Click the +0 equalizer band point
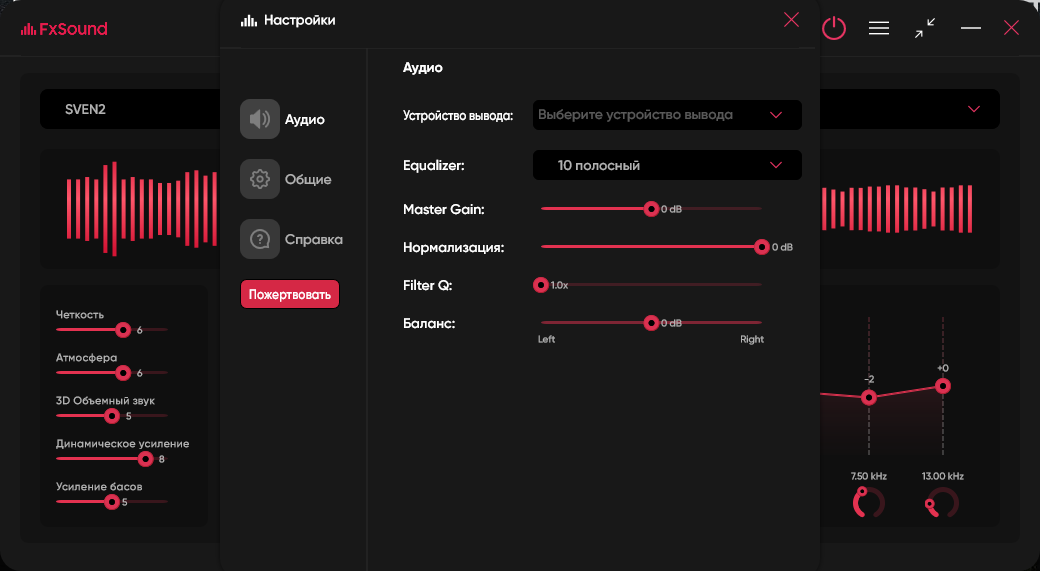Screen dimensions: 1040x571 [942, 386]
